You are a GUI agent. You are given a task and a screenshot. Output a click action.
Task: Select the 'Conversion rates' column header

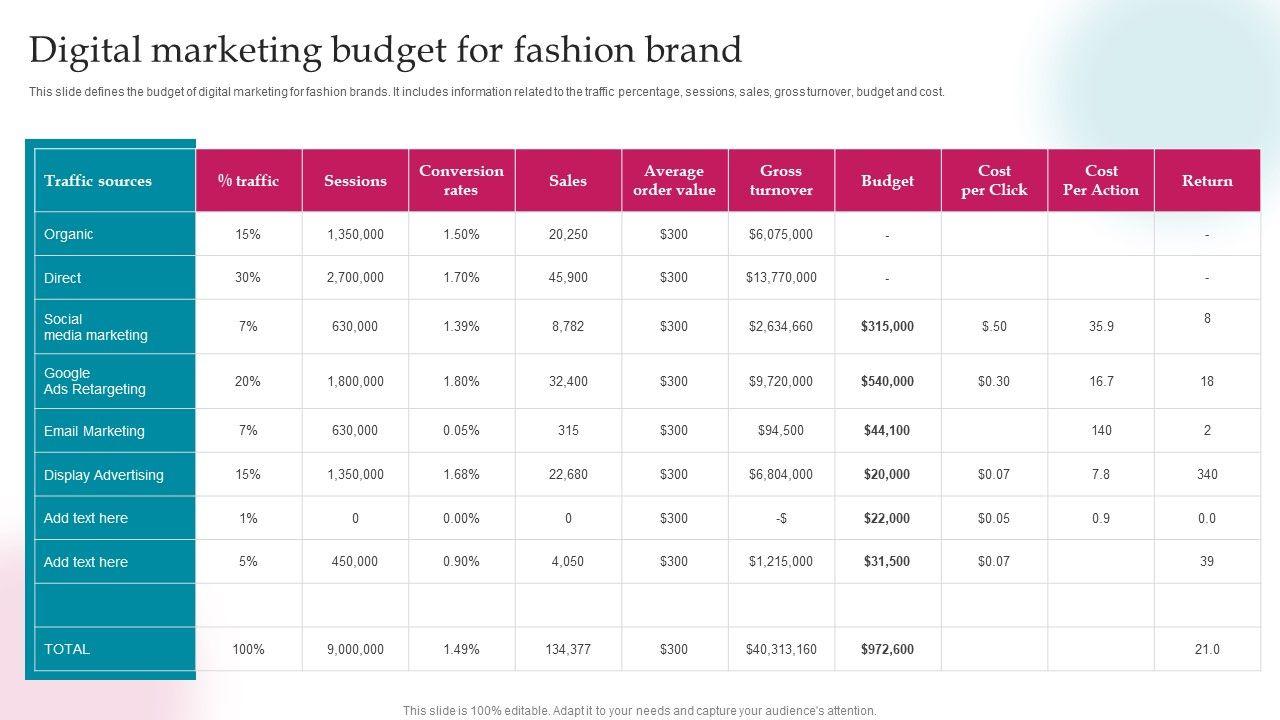(x=461, y=181)
